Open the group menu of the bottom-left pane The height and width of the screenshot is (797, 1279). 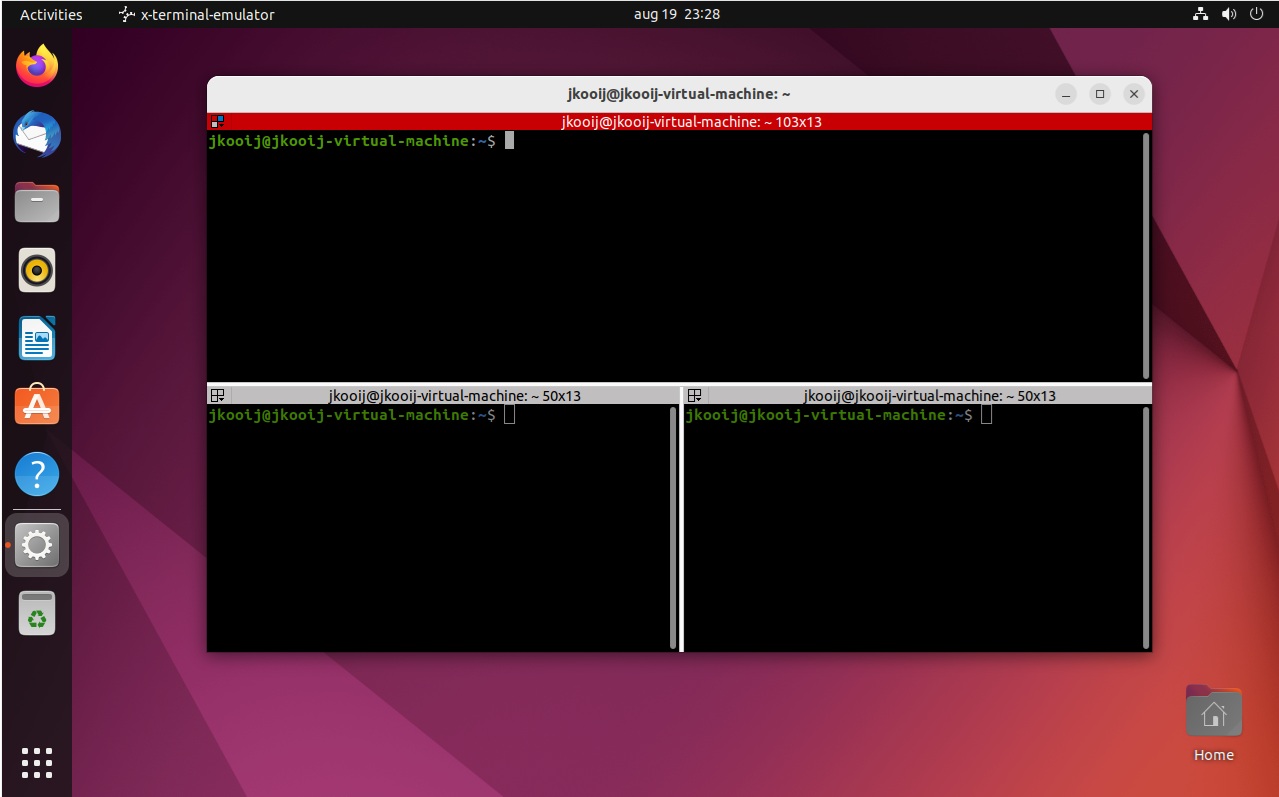(x=218, y=396)
